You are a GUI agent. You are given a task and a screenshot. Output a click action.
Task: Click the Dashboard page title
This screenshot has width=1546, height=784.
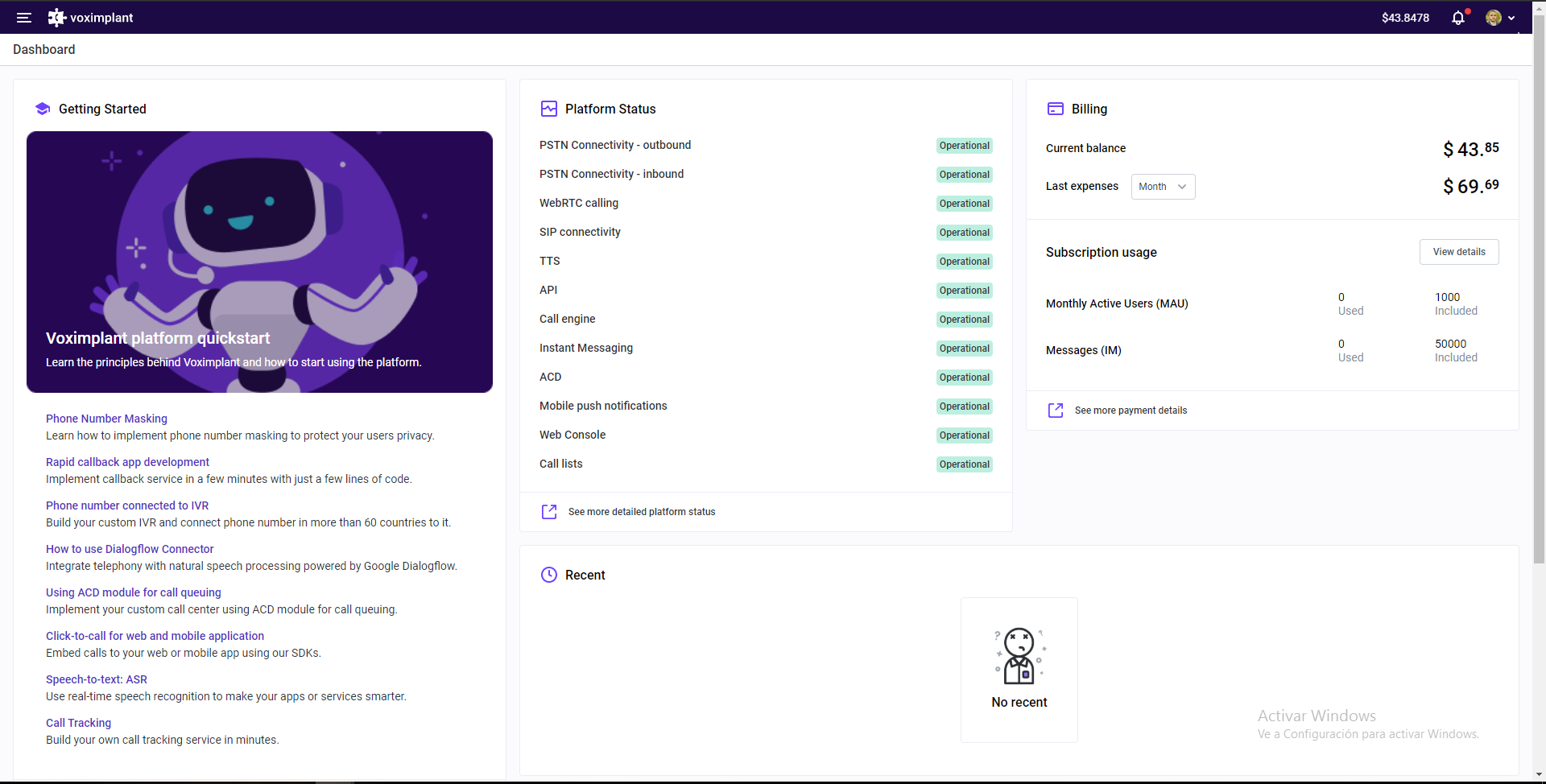(x=44, y=49)
